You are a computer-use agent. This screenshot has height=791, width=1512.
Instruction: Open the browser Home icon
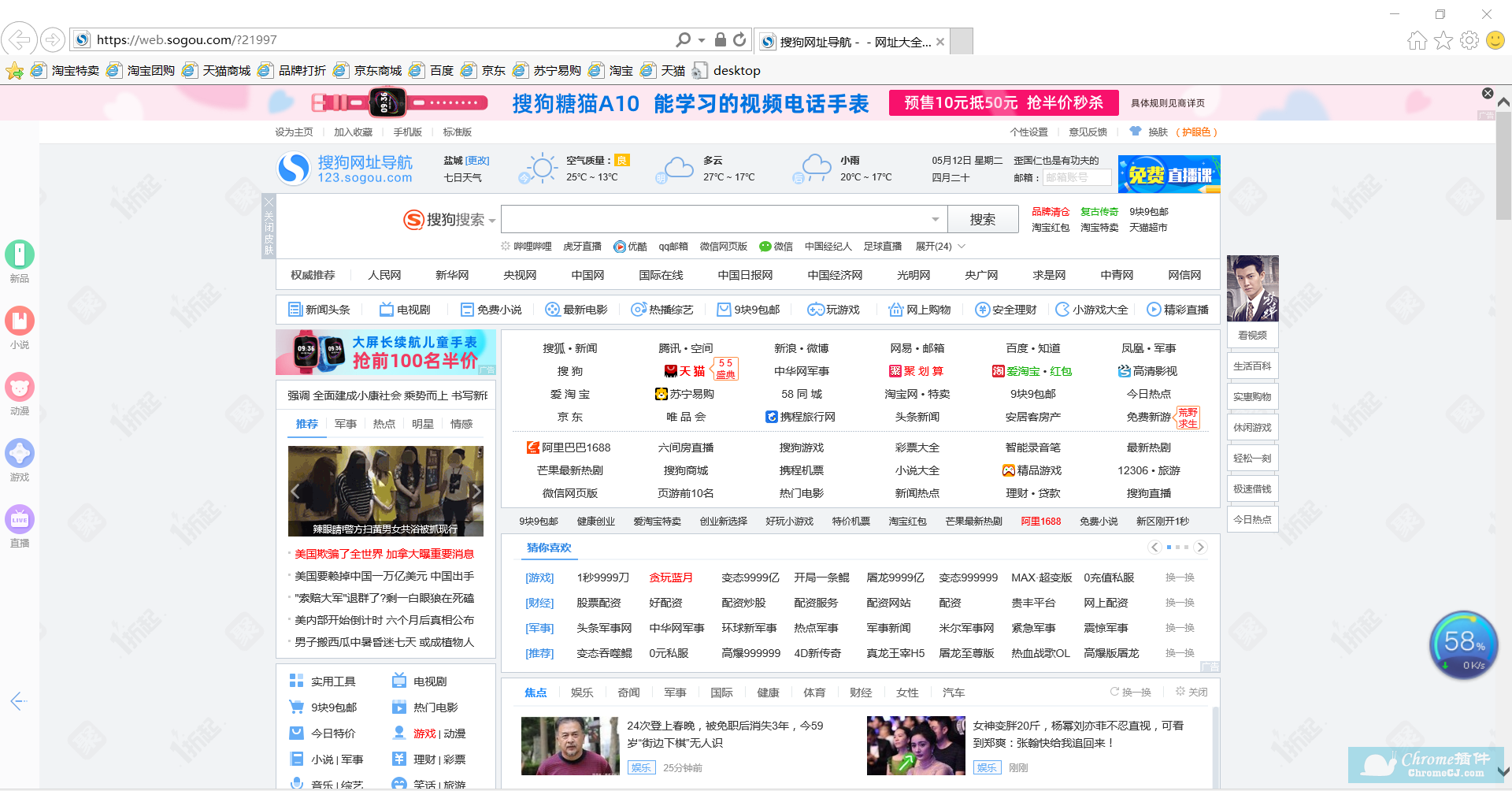point(1417,40)
